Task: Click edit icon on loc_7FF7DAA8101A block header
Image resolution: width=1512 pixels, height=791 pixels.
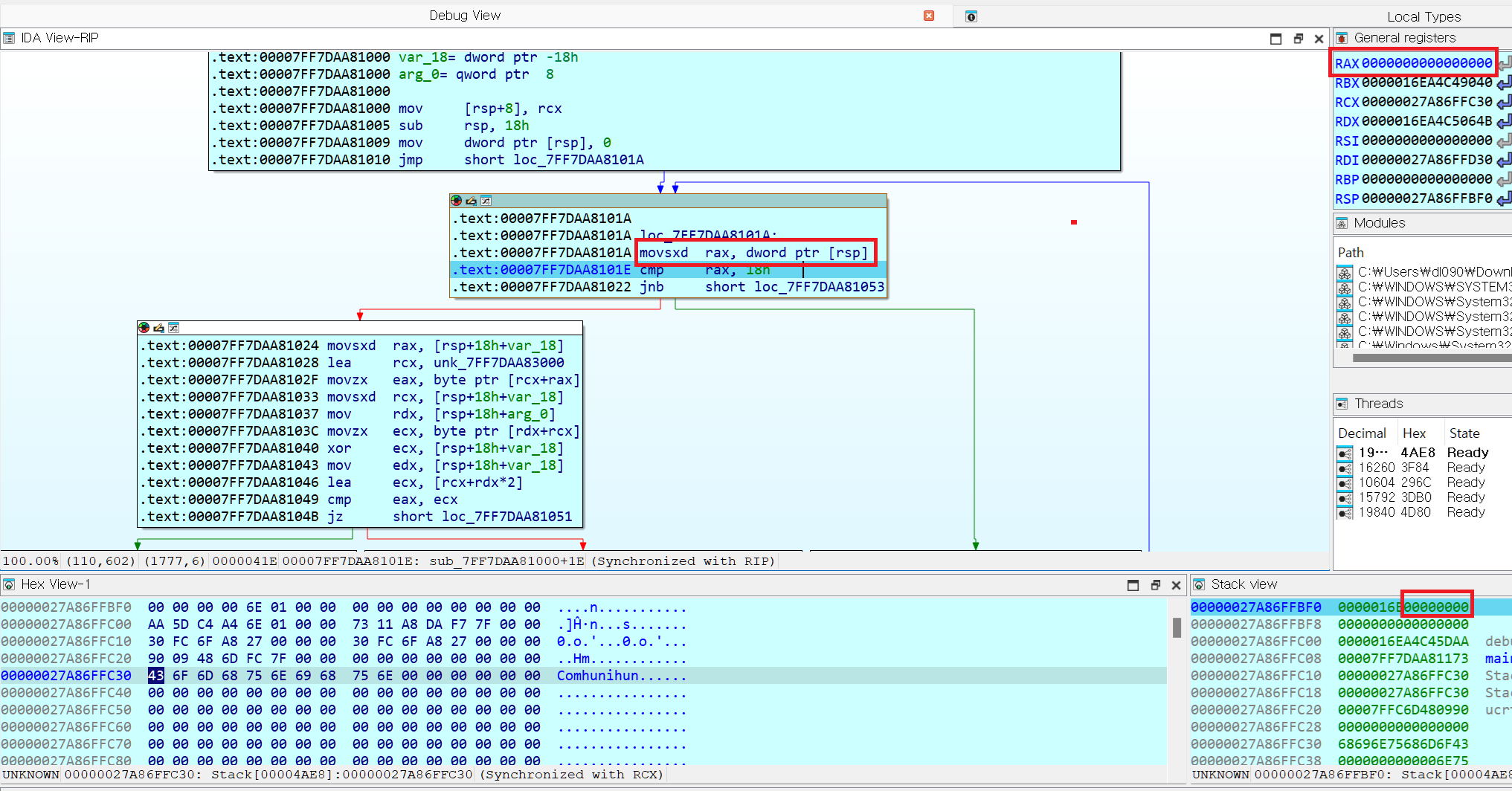Action: [x=472, y=201]
